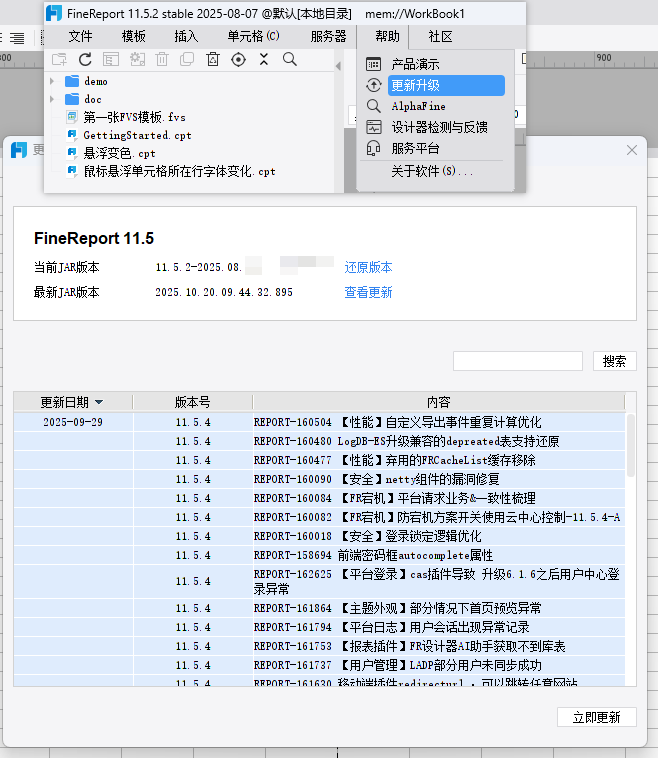Click the refresh icon in file toolbar
This screenshot has height=758, width=658.
pos(85,60)
